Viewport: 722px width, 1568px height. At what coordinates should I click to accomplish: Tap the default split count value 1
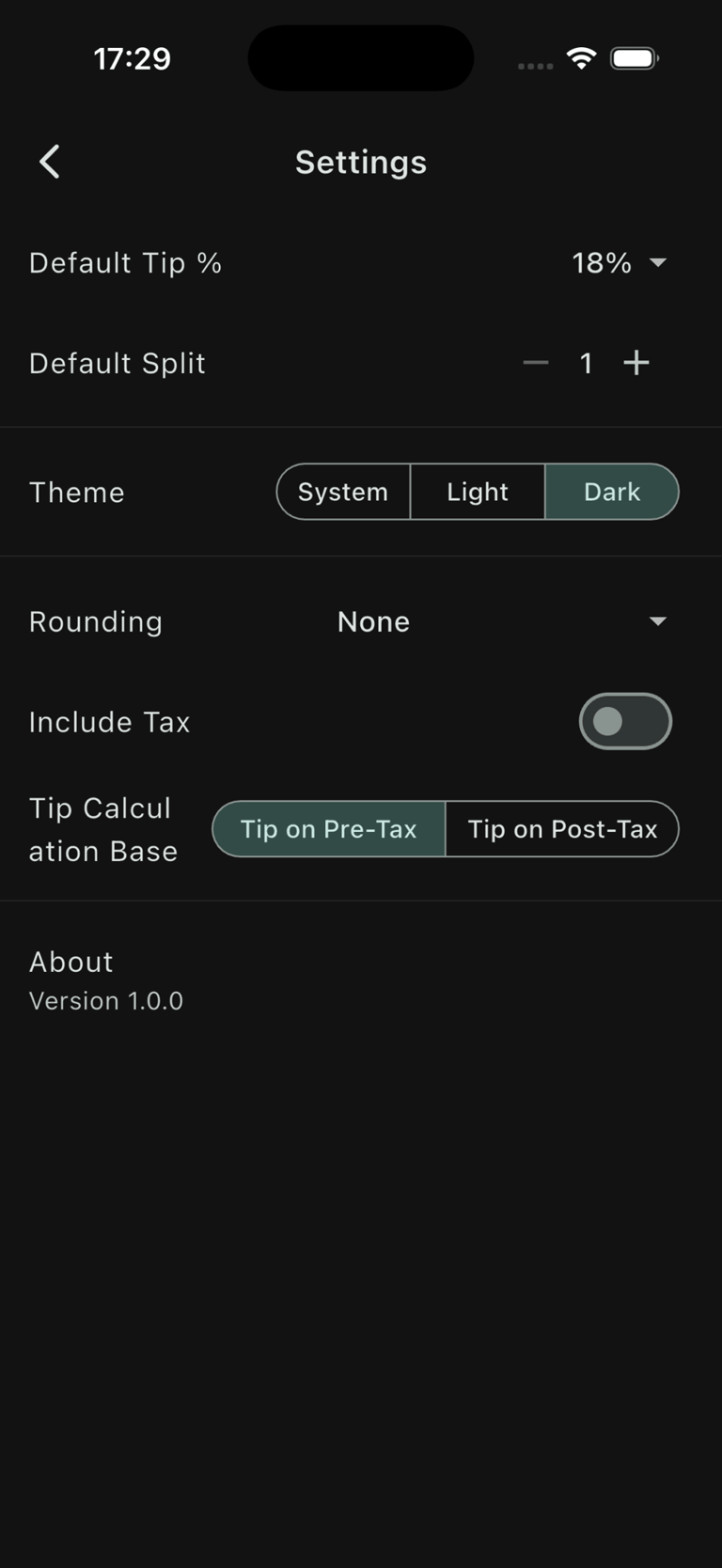coord(587,363)
